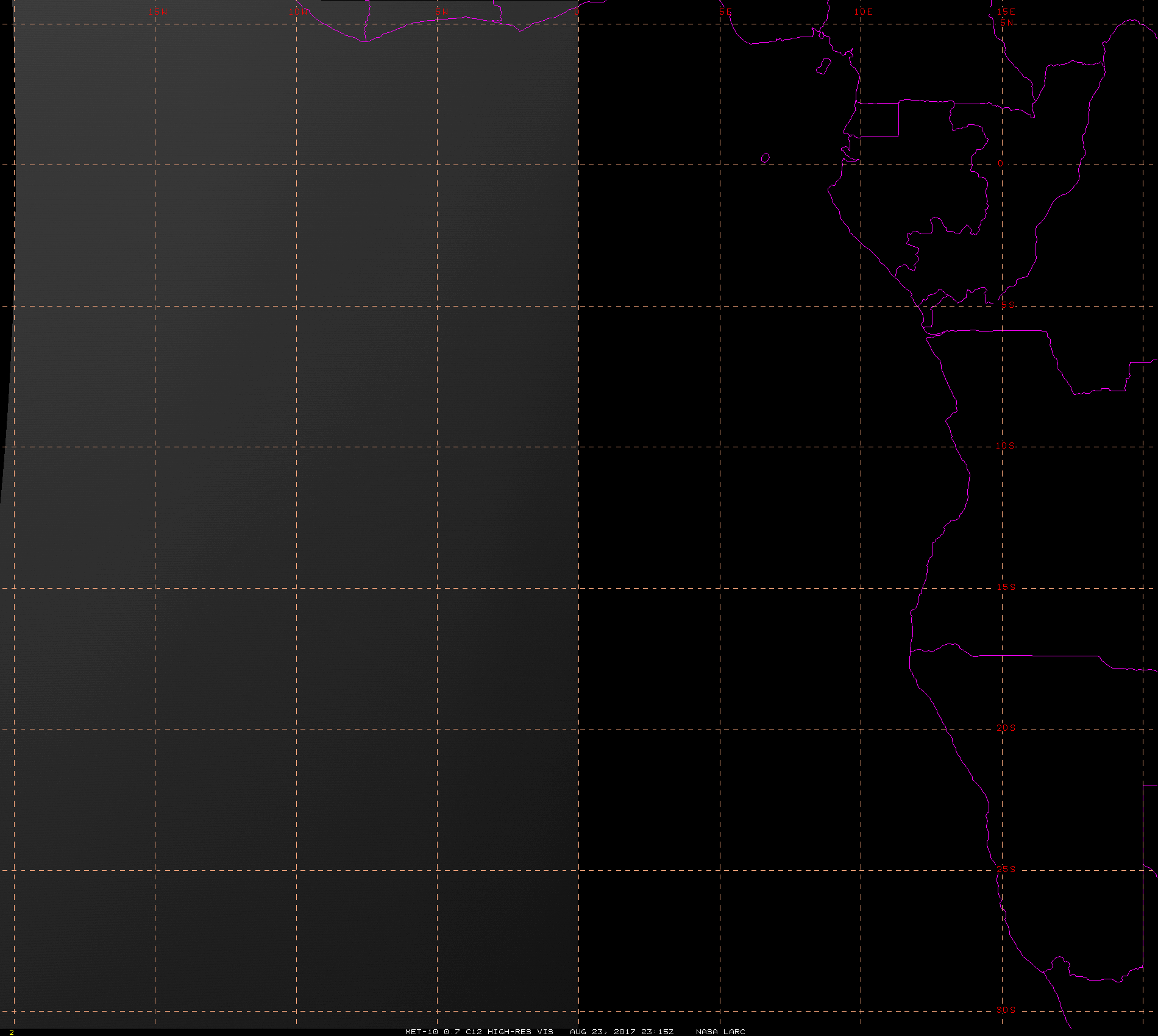The width and height of the screenshot is (1158, 1036).
Task: Click the 25S latitude label
Action: coord(1006,869)
